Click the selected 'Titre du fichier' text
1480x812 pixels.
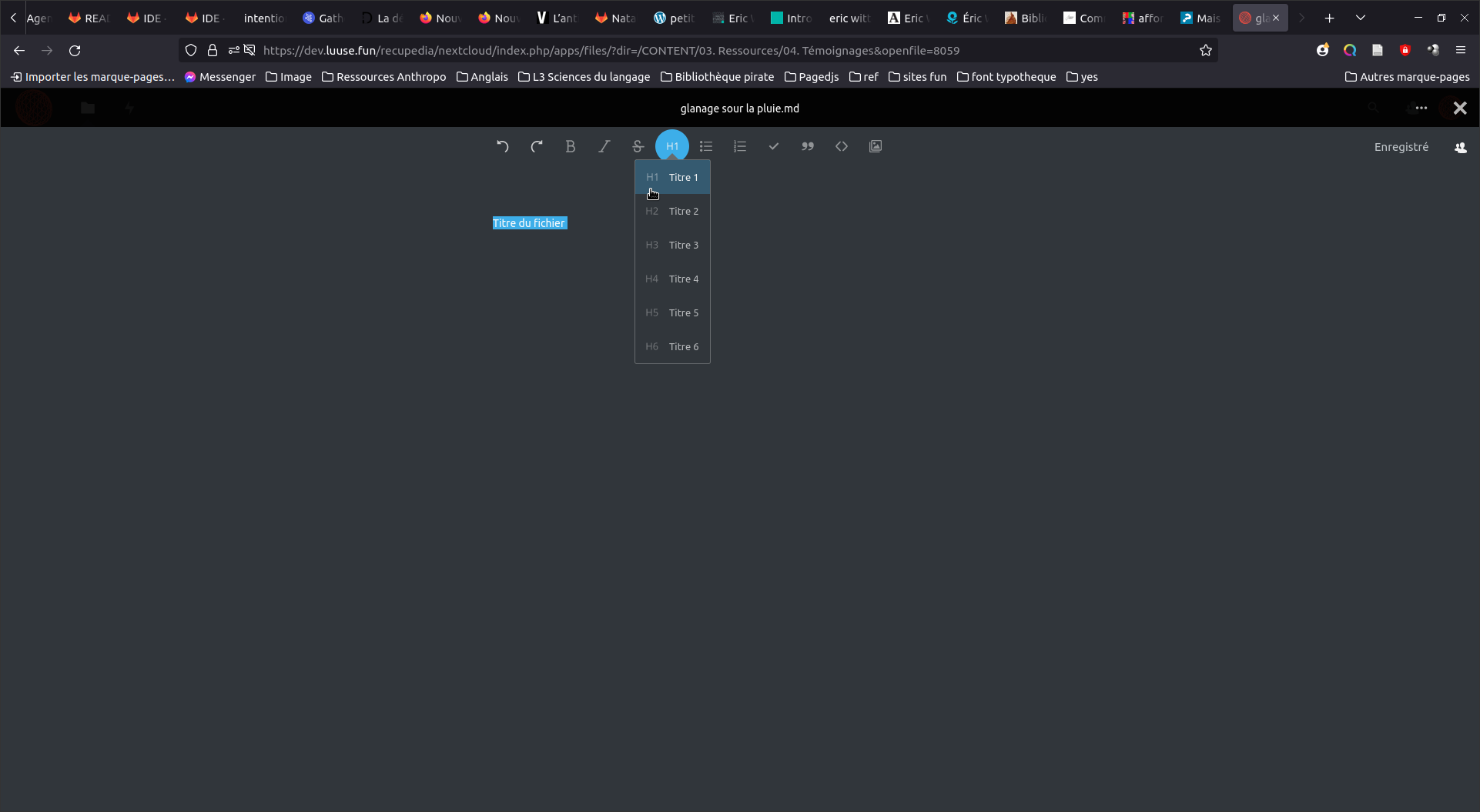pos(530,223)
